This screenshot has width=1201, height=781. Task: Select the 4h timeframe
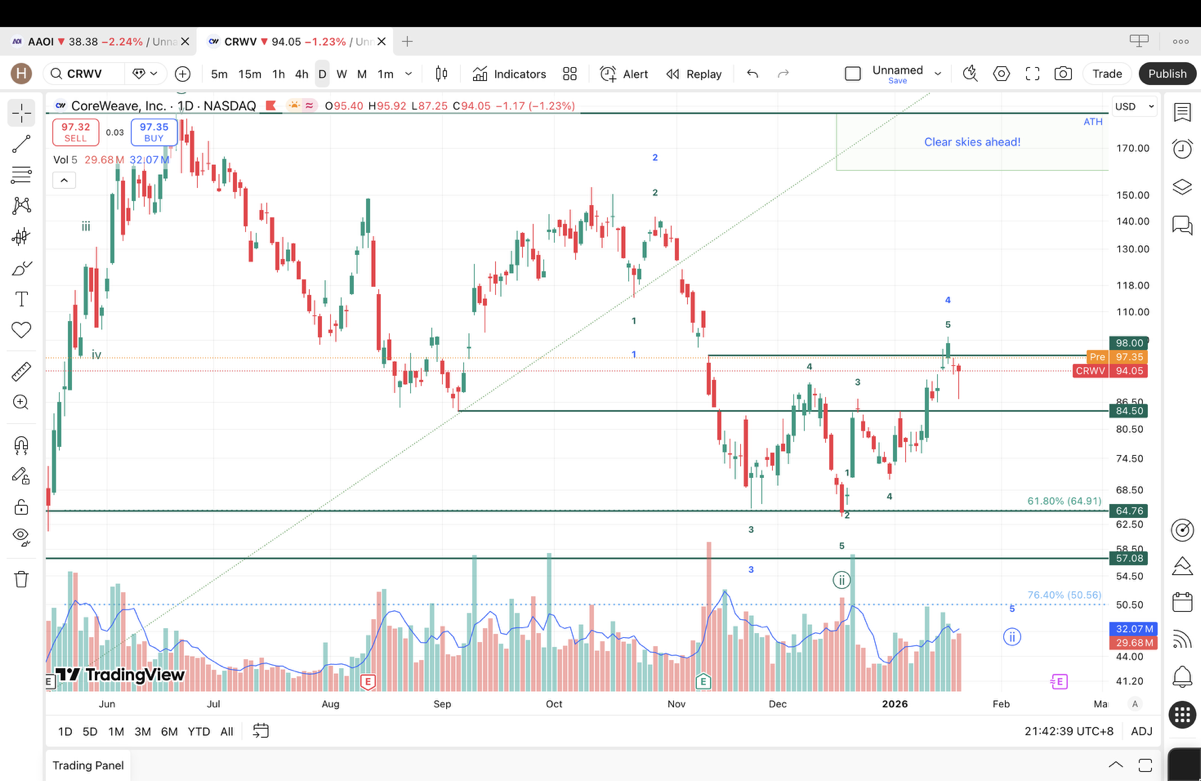point(301,74)
